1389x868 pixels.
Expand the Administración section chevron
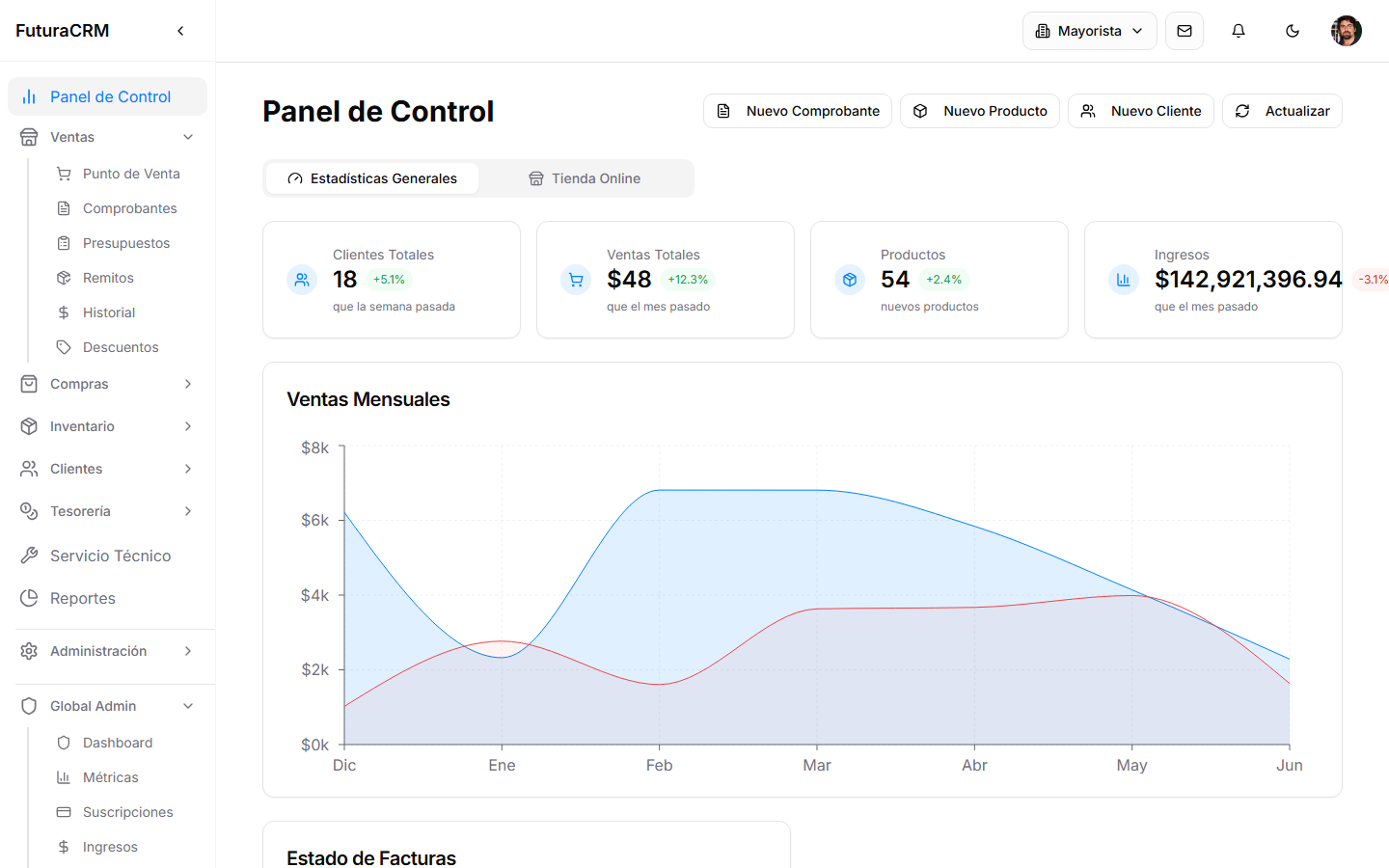188,651
